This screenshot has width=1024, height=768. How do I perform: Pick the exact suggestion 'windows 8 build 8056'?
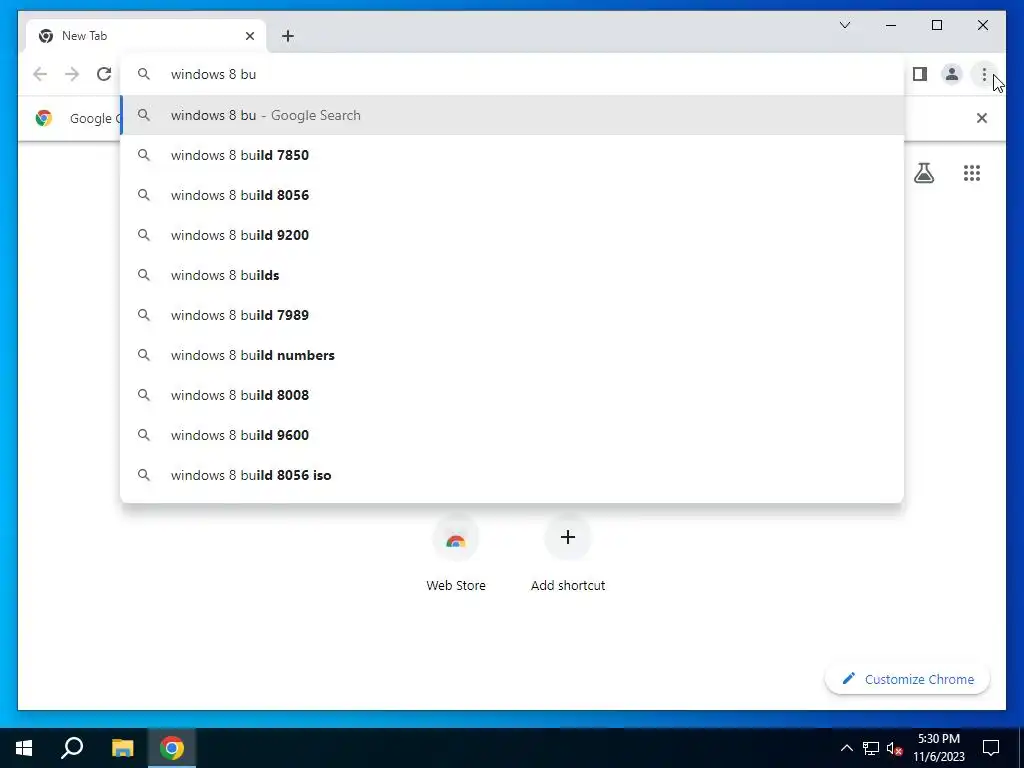512,195
